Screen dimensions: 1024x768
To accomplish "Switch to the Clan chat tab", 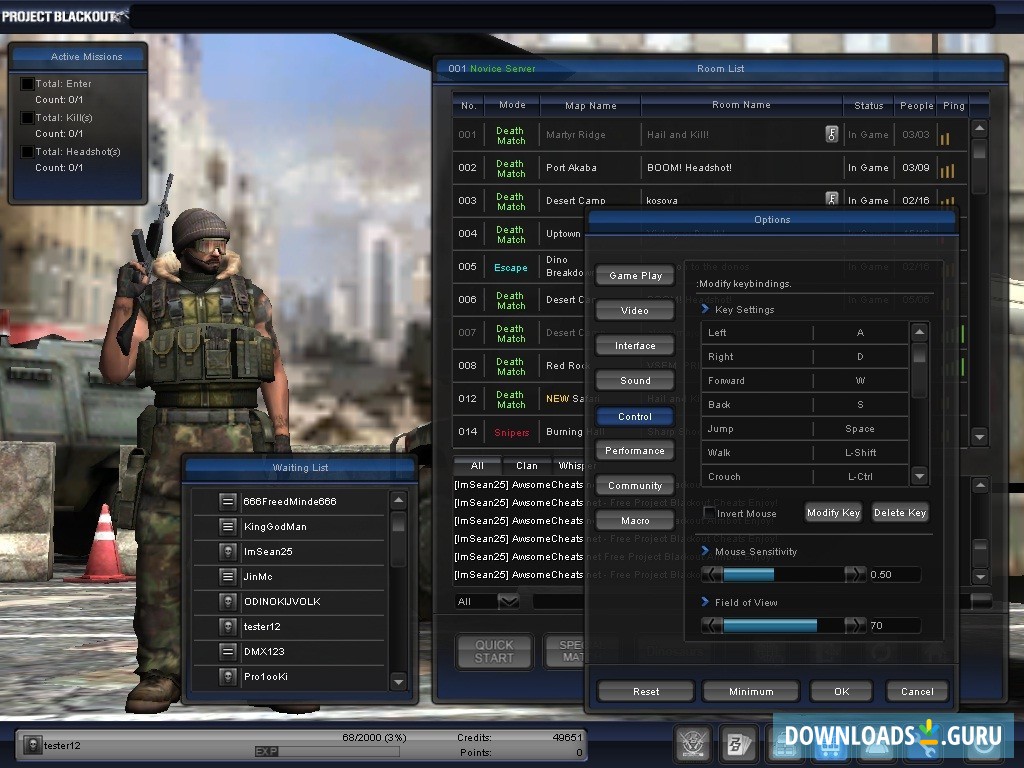I will [x=526, y=466].
